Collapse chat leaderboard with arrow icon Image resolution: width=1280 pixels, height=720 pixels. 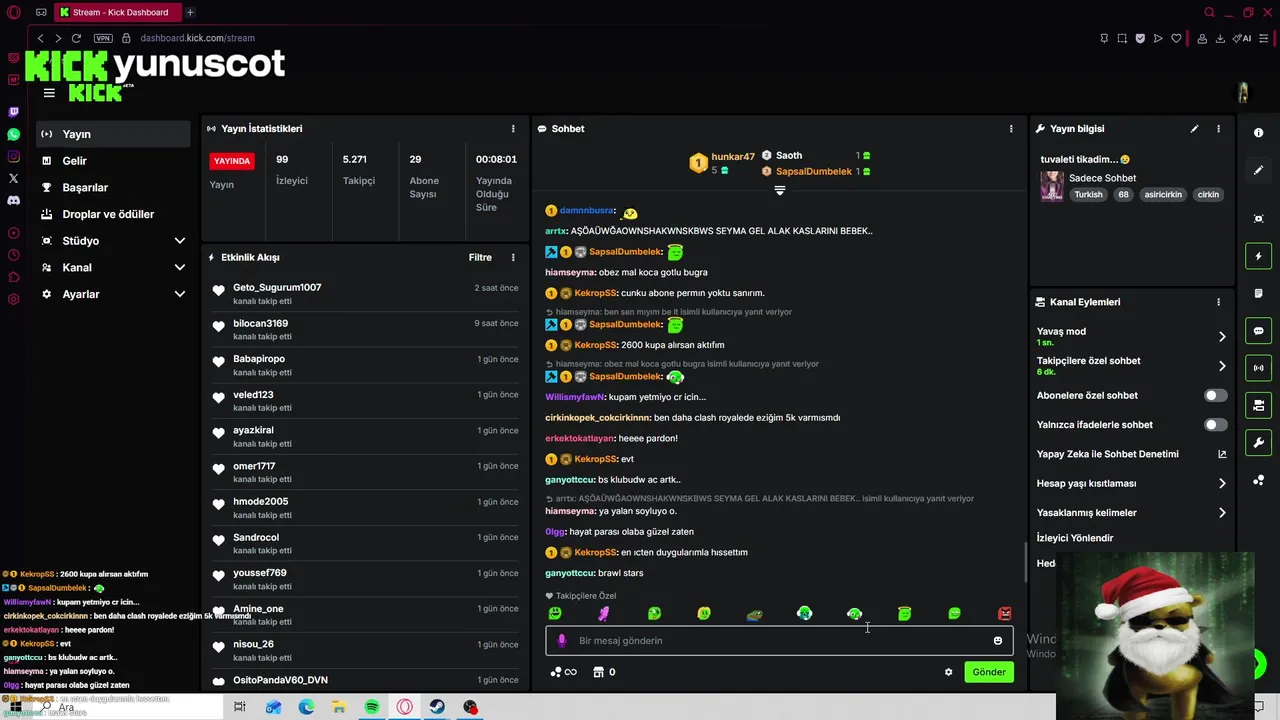click(x=780, y=190)
